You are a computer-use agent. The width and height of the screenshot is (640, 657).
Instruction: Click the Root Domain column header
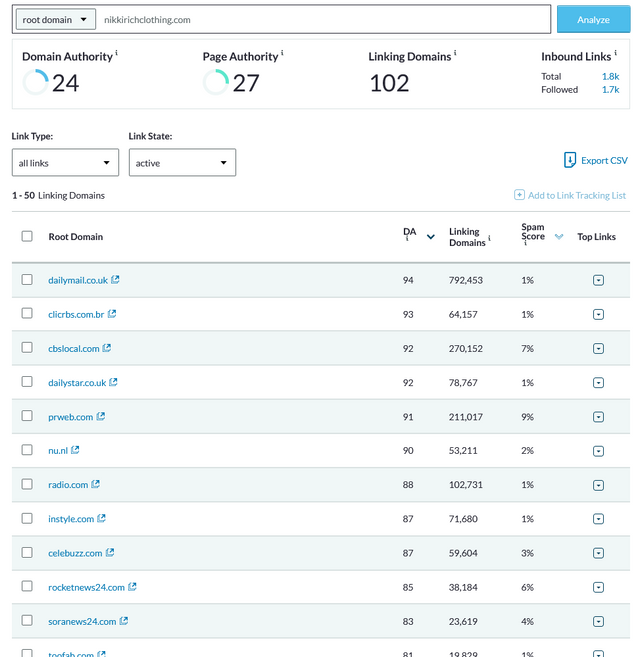[75, 237]
